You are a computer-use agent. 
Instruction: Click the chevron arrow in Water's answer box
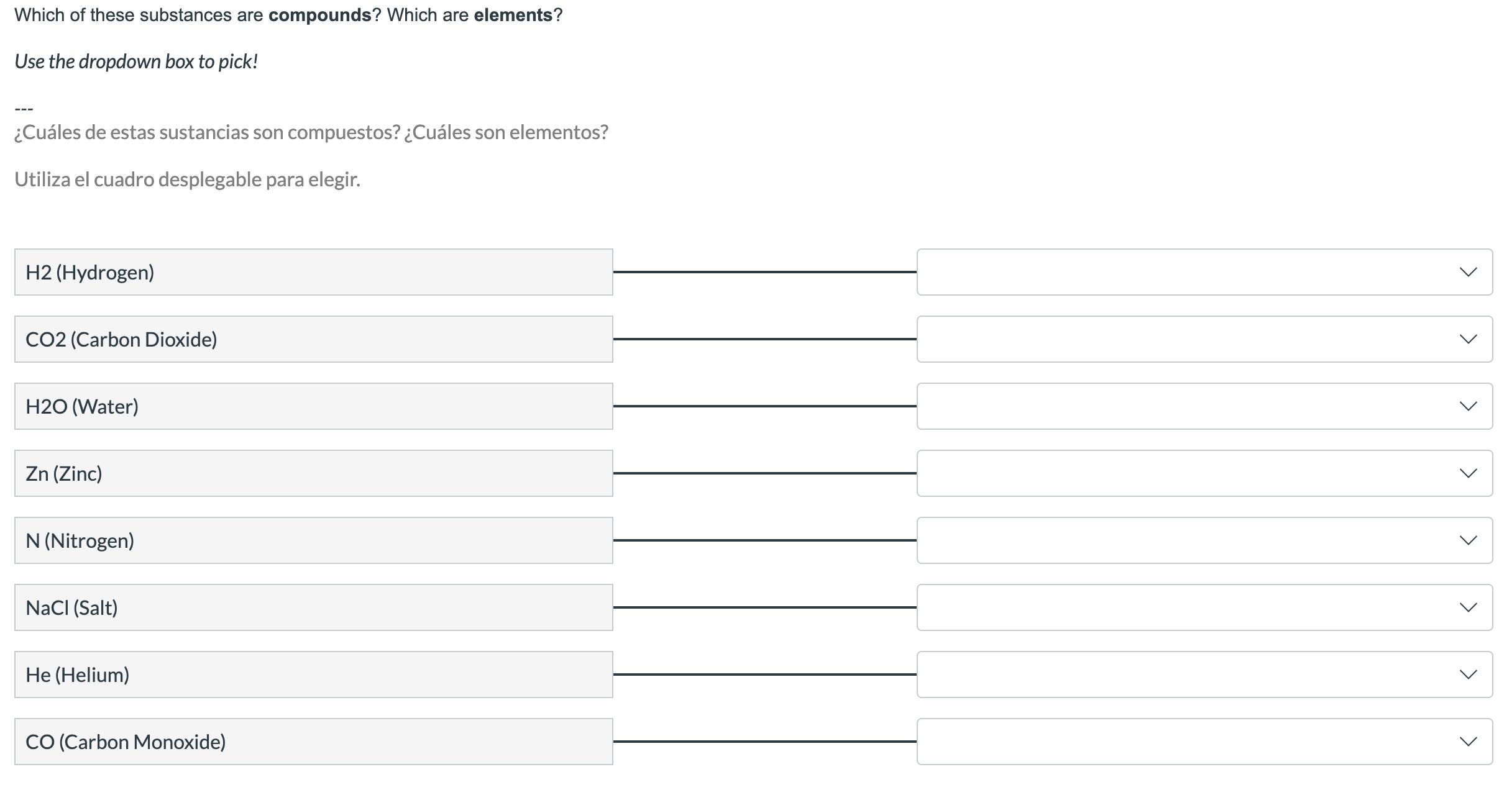coord(1468,406)
